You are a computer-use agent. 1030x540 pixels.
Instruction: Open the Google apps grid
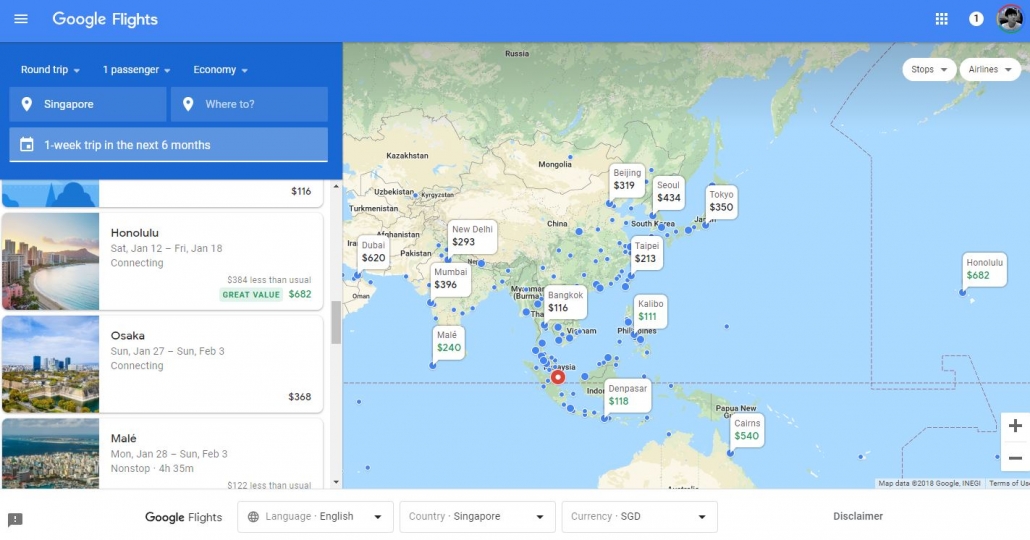[941, 19]
